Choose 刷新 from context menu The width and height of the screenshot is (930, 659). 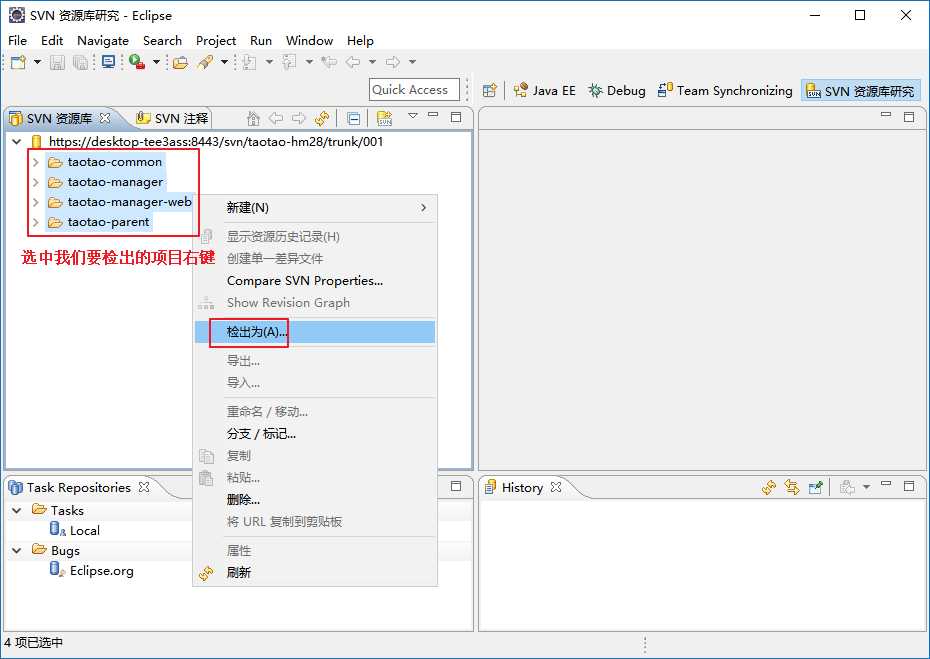point(315,572)
